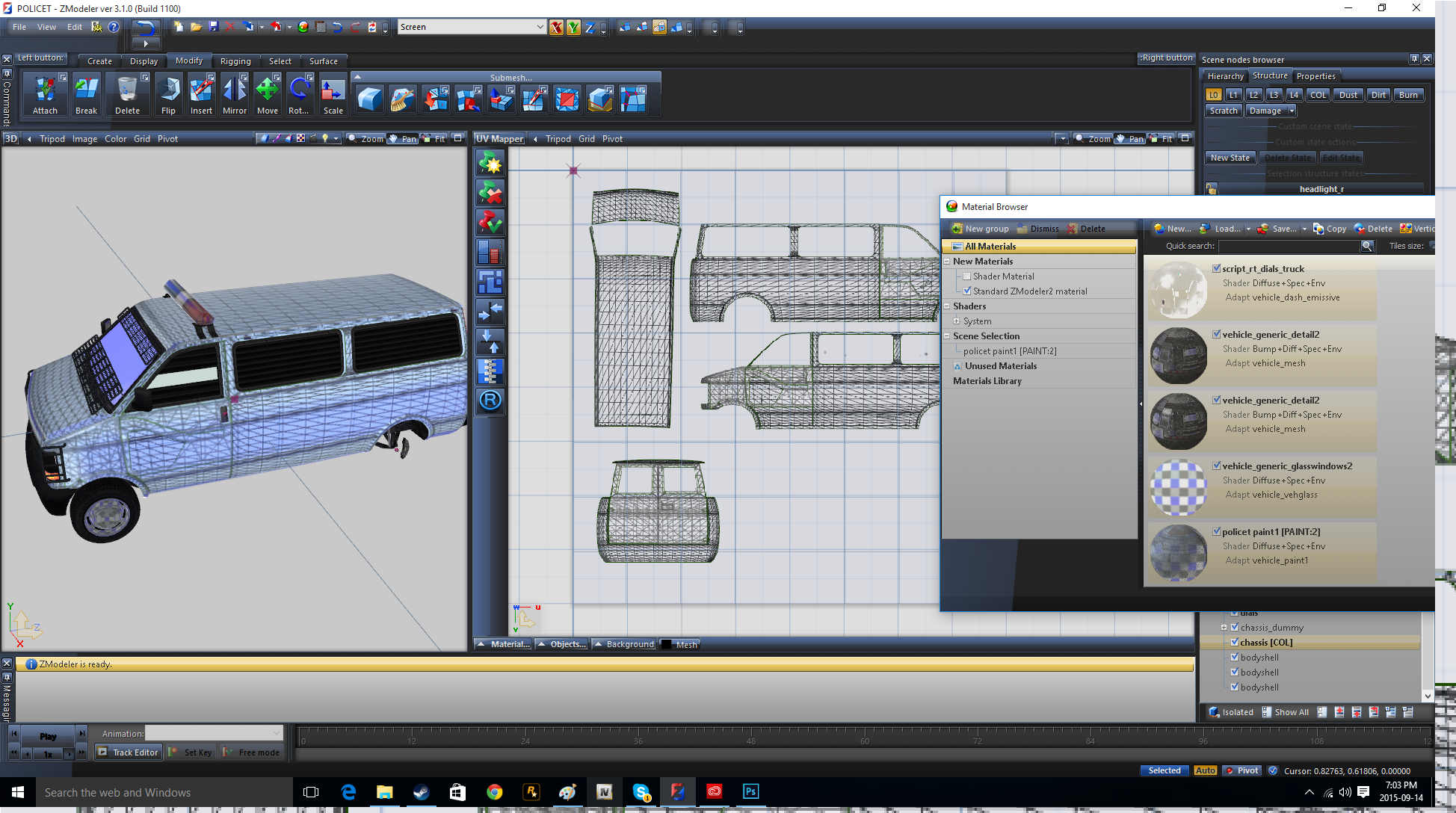Collapse the Scene Selection group

pos(947,336)
